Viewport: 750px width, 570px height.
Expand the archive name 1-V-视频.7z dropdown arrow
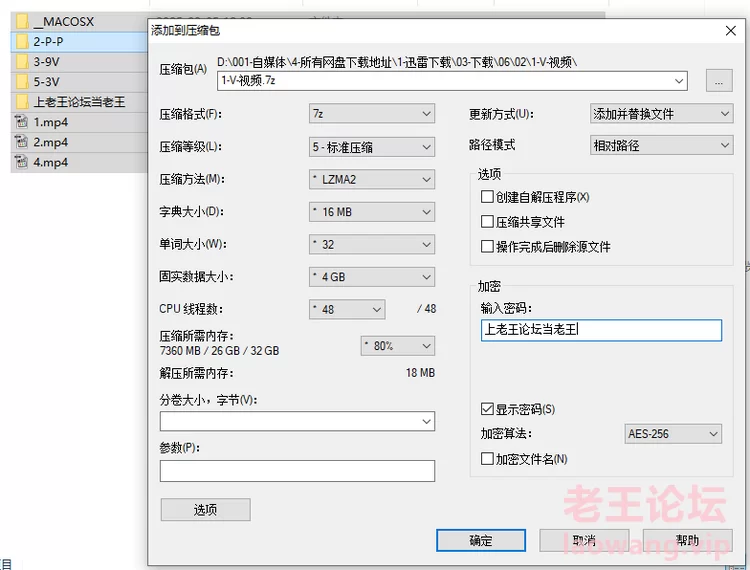tap(679, 81)
